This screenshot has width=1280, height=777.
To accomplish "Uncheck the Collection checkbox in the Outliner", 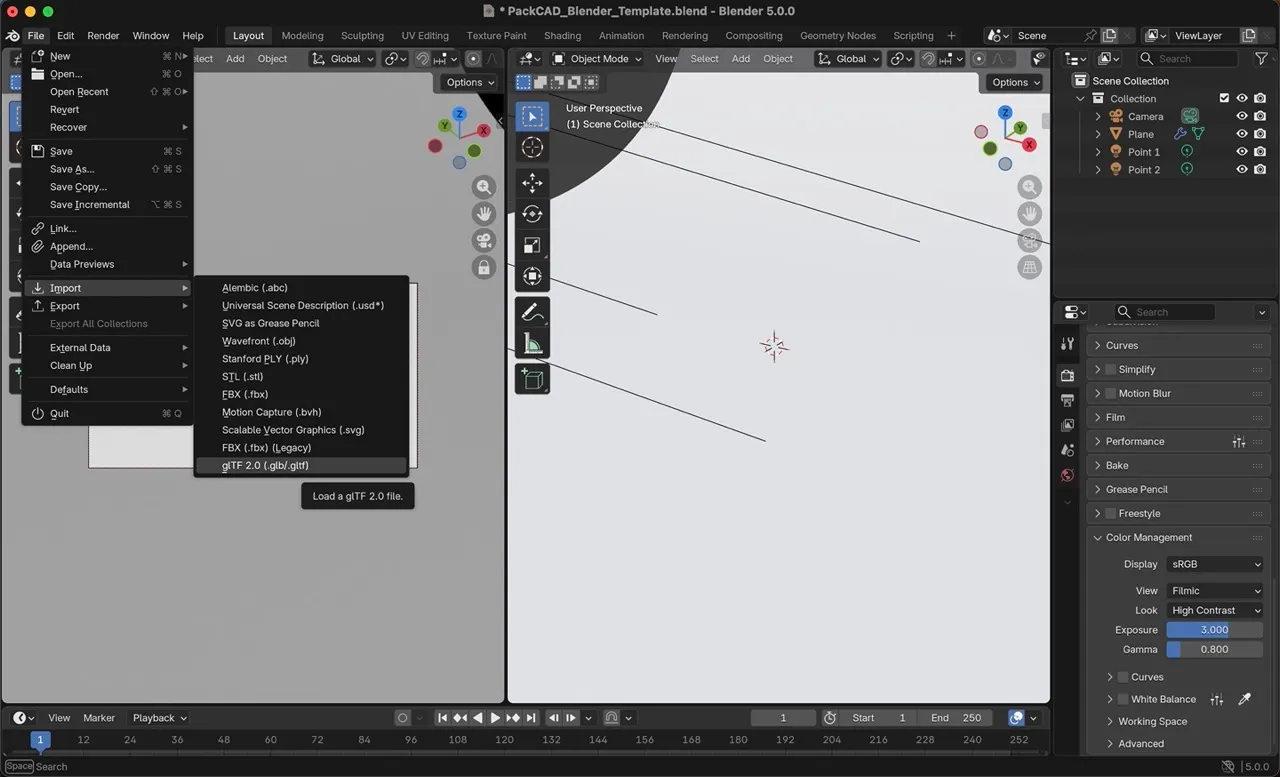I will (x=1224, y=98).
